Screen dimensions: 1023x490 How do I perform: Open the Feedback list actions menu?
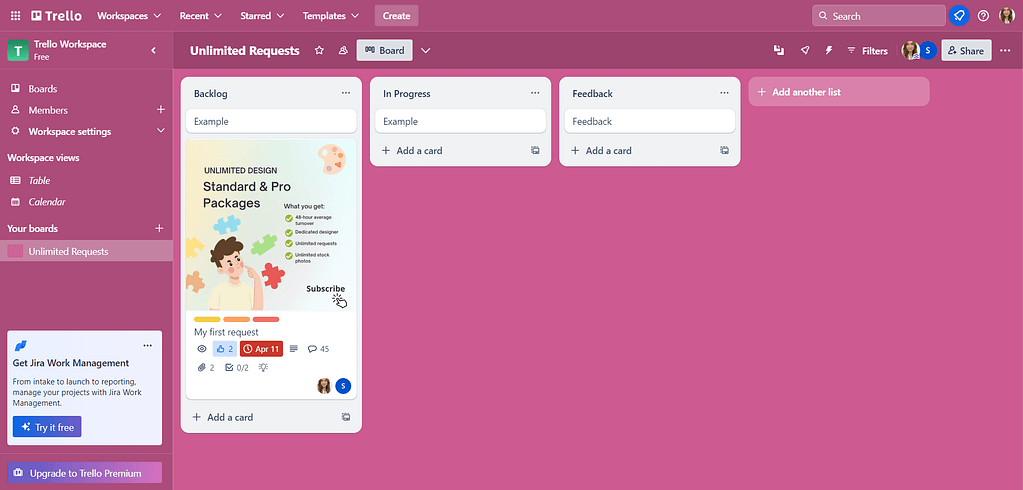724,93
